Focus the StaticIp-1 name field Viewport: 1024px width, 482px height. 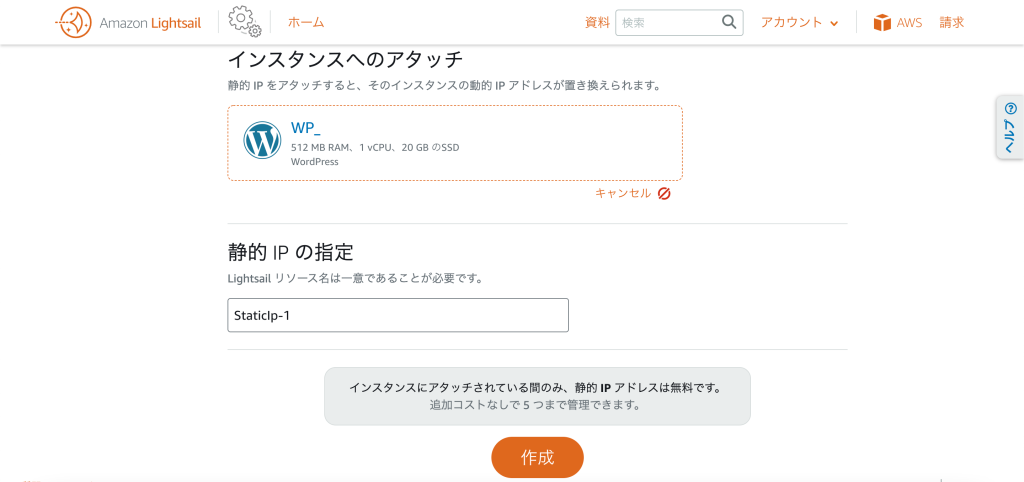(398, 315)
